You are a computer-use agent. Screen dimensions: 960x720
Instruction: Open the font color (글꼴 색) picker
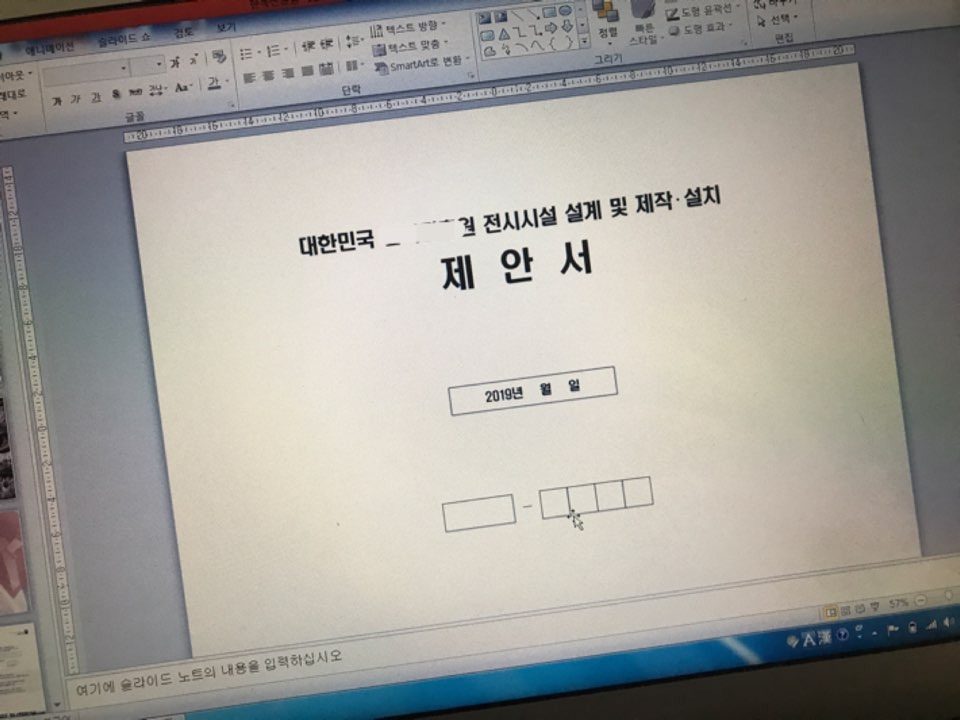coord(212,84)
